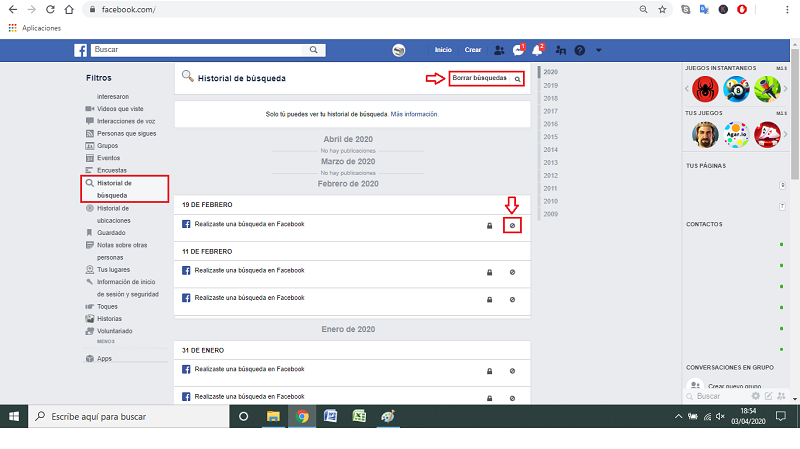Open the spider solitaire instant game
Viewport: 800px width, 449px height.
pyautogui.click(x=705, y=89)
